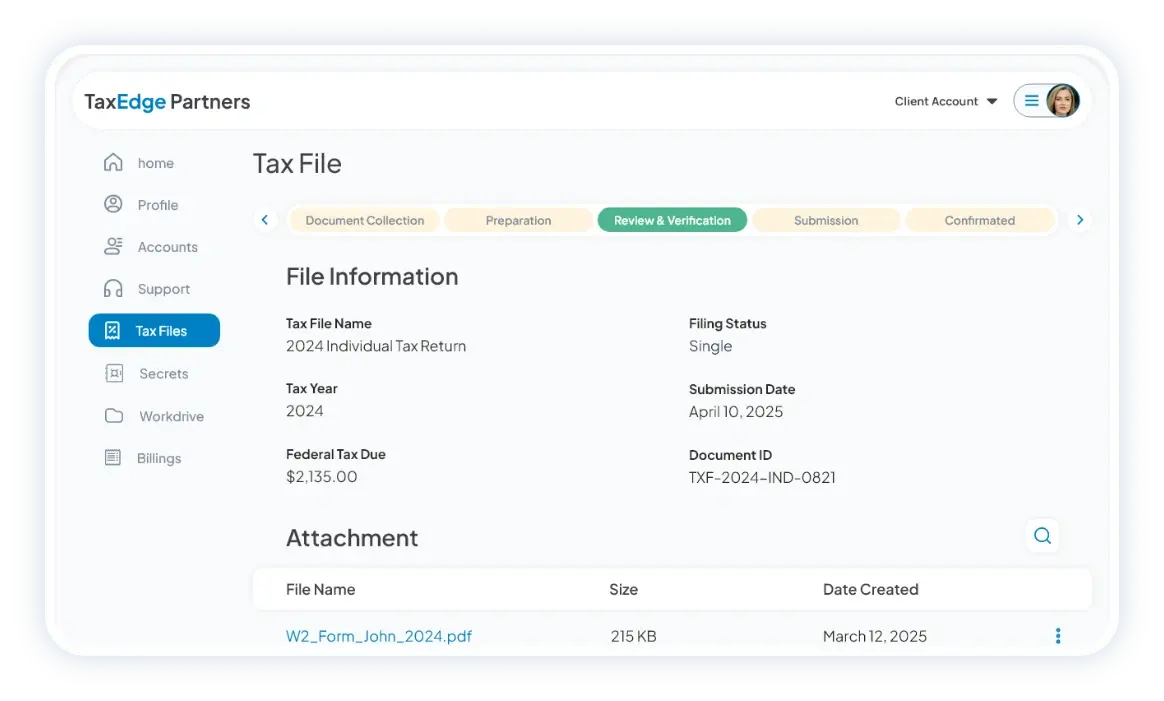Open the Tax Files section button

[x=154, y=330]
